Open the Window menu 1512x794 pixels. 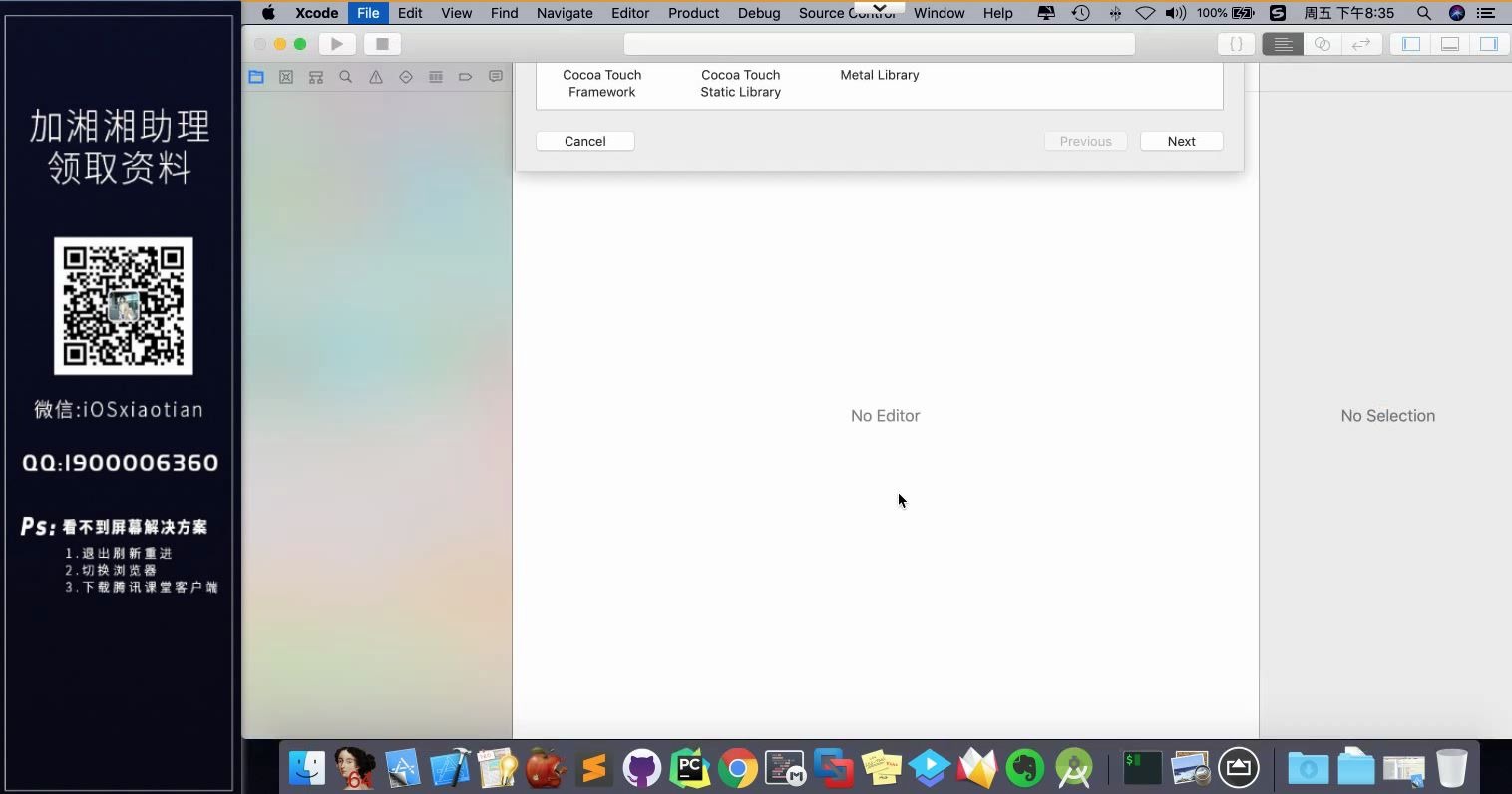[x=940, y=13]
